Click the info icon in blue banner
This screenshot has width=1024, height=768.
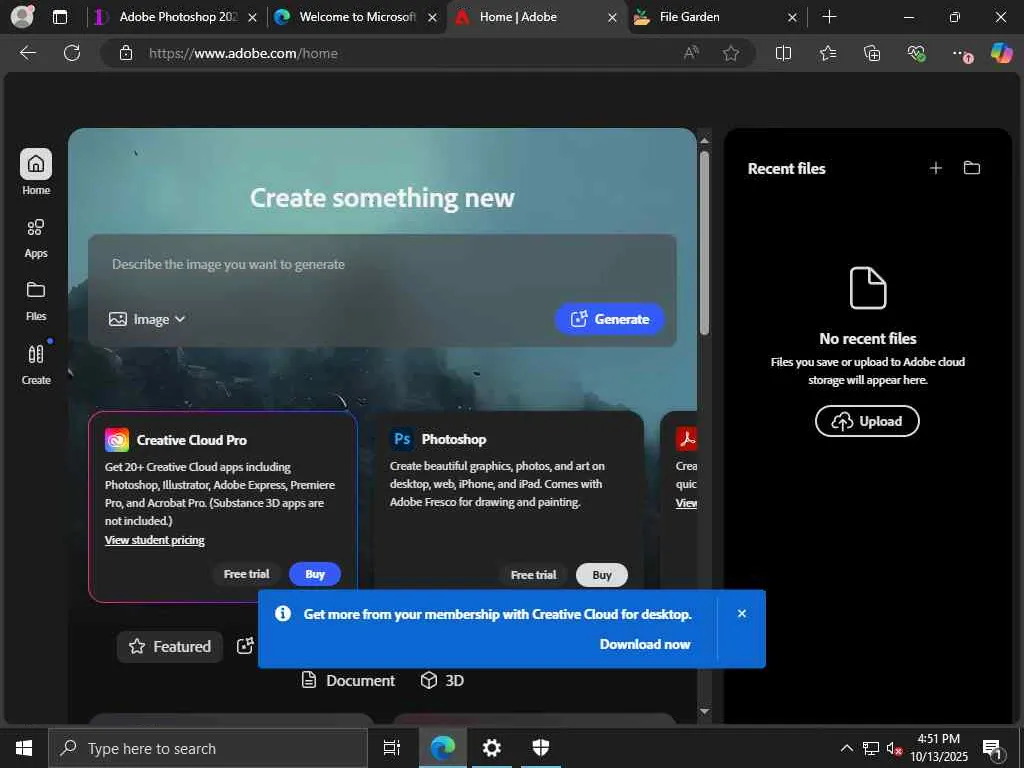283,614
